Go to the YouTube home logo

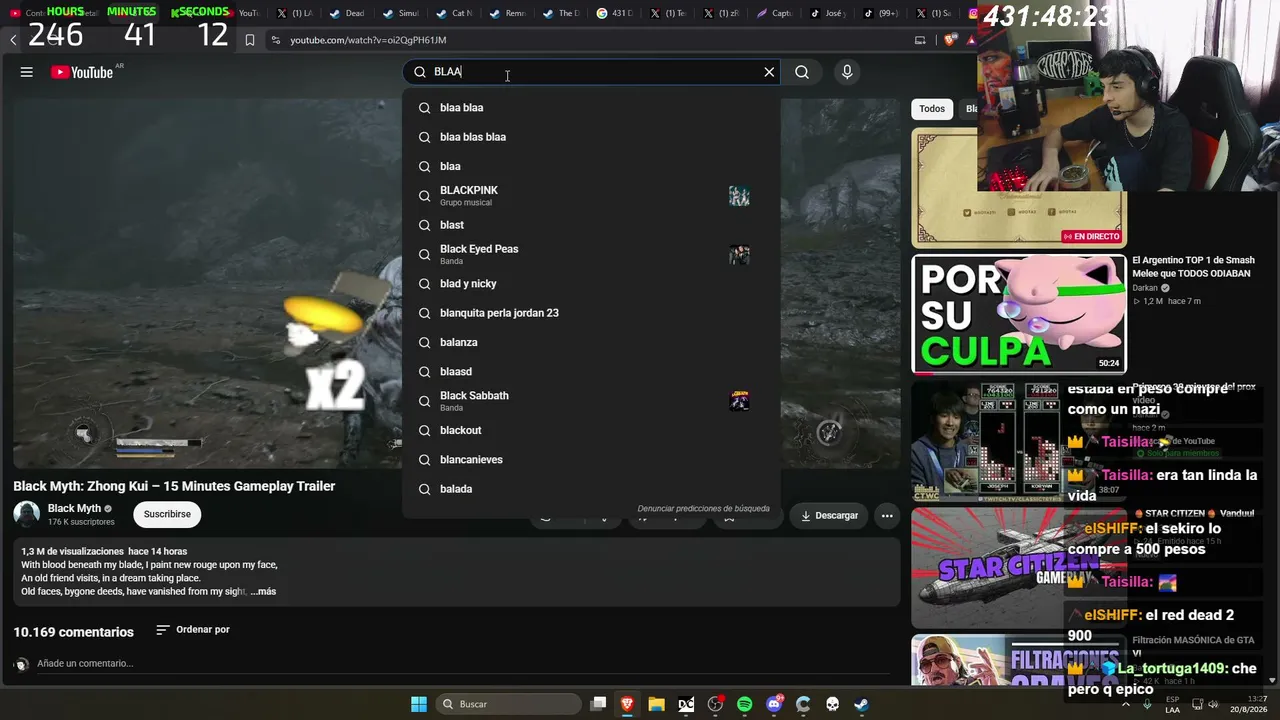pos(82,72)
